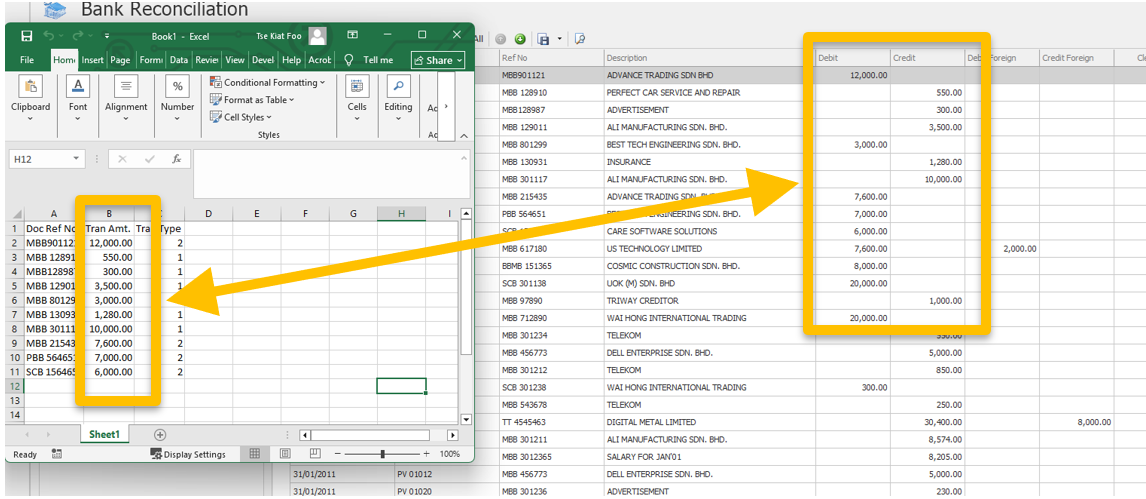Click the Insert Function fx icon
The height and width of the screenshot is (499, 1146).
pos(176,159)
